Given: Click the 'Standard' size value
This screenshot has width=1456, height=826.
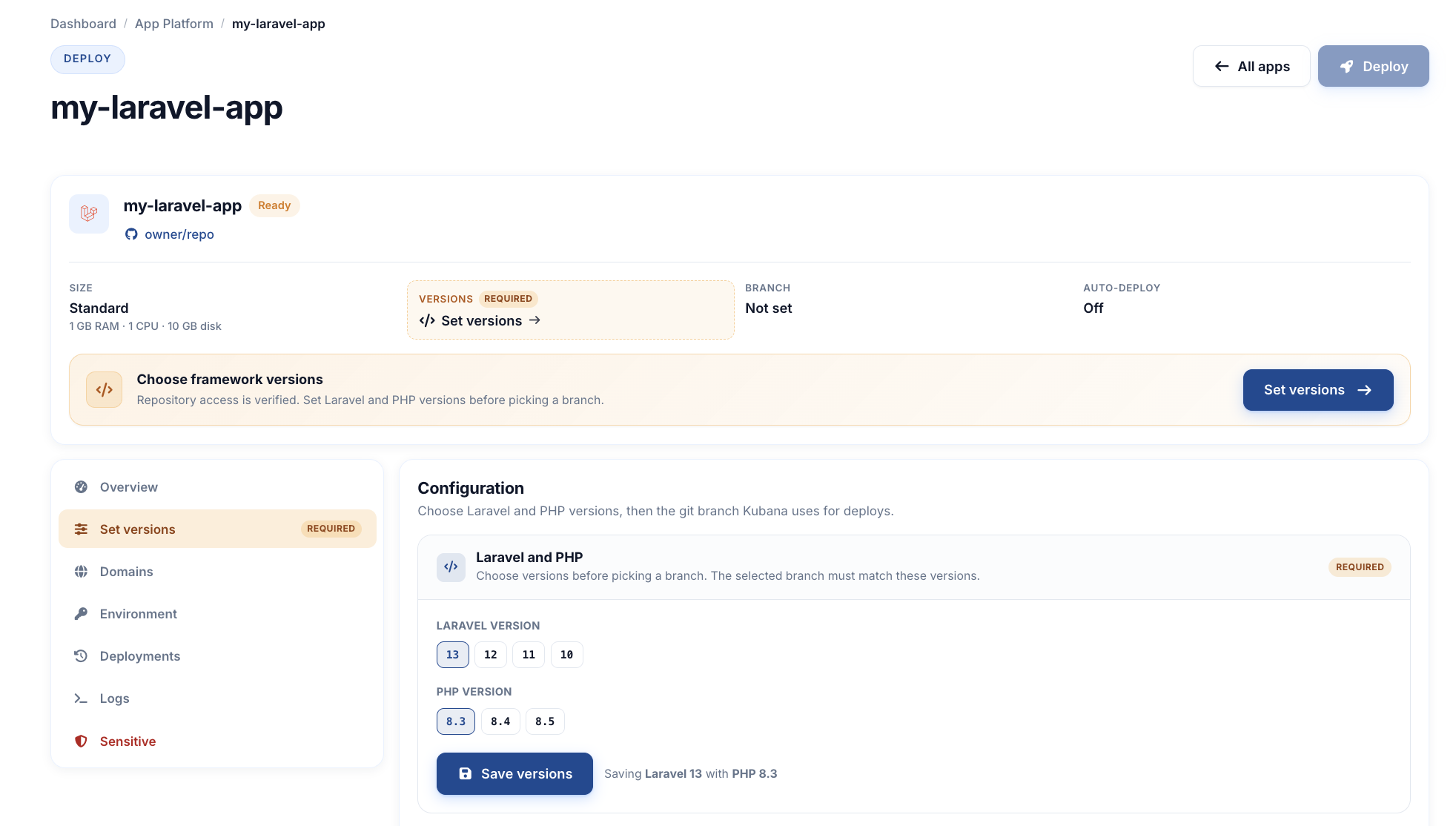Looking at the screenshot, I should coord(99,308).
